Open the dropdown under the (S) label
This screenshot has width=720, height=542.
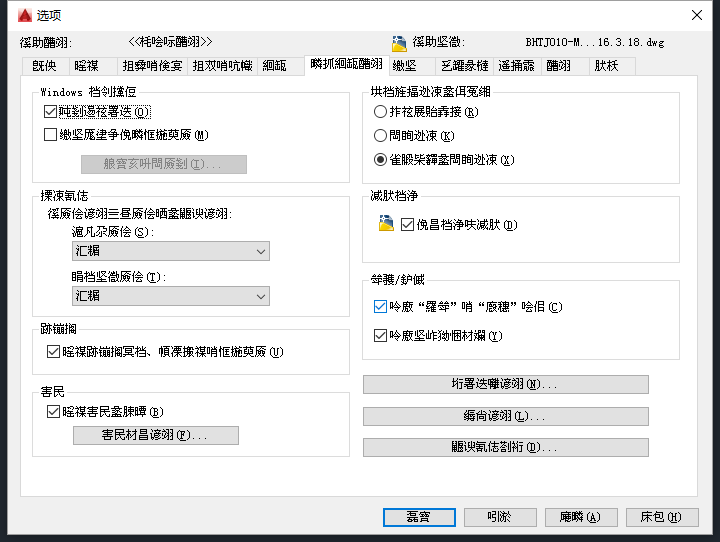171,251
